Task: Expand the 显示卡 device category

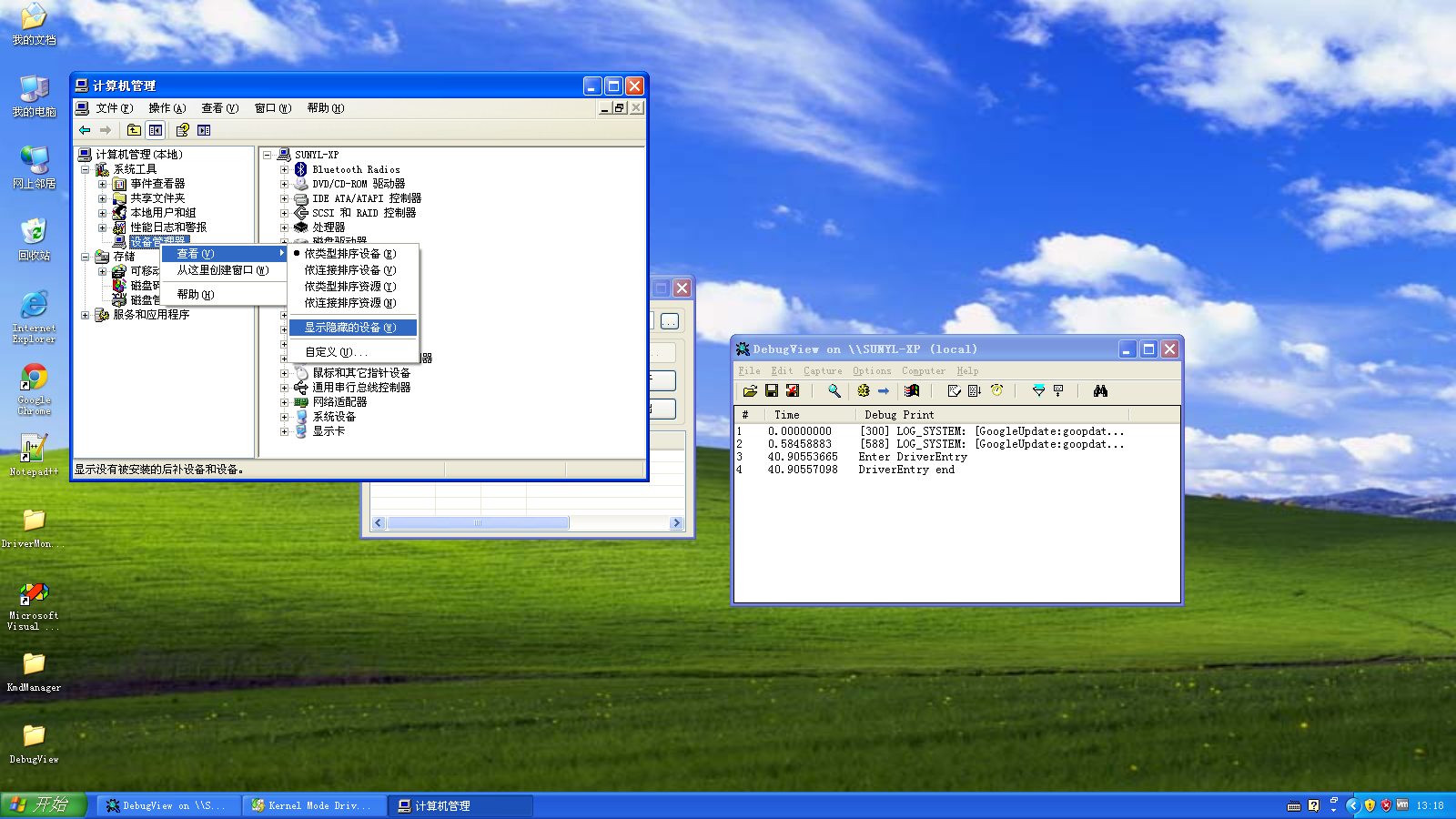Action: coord(284,431)
